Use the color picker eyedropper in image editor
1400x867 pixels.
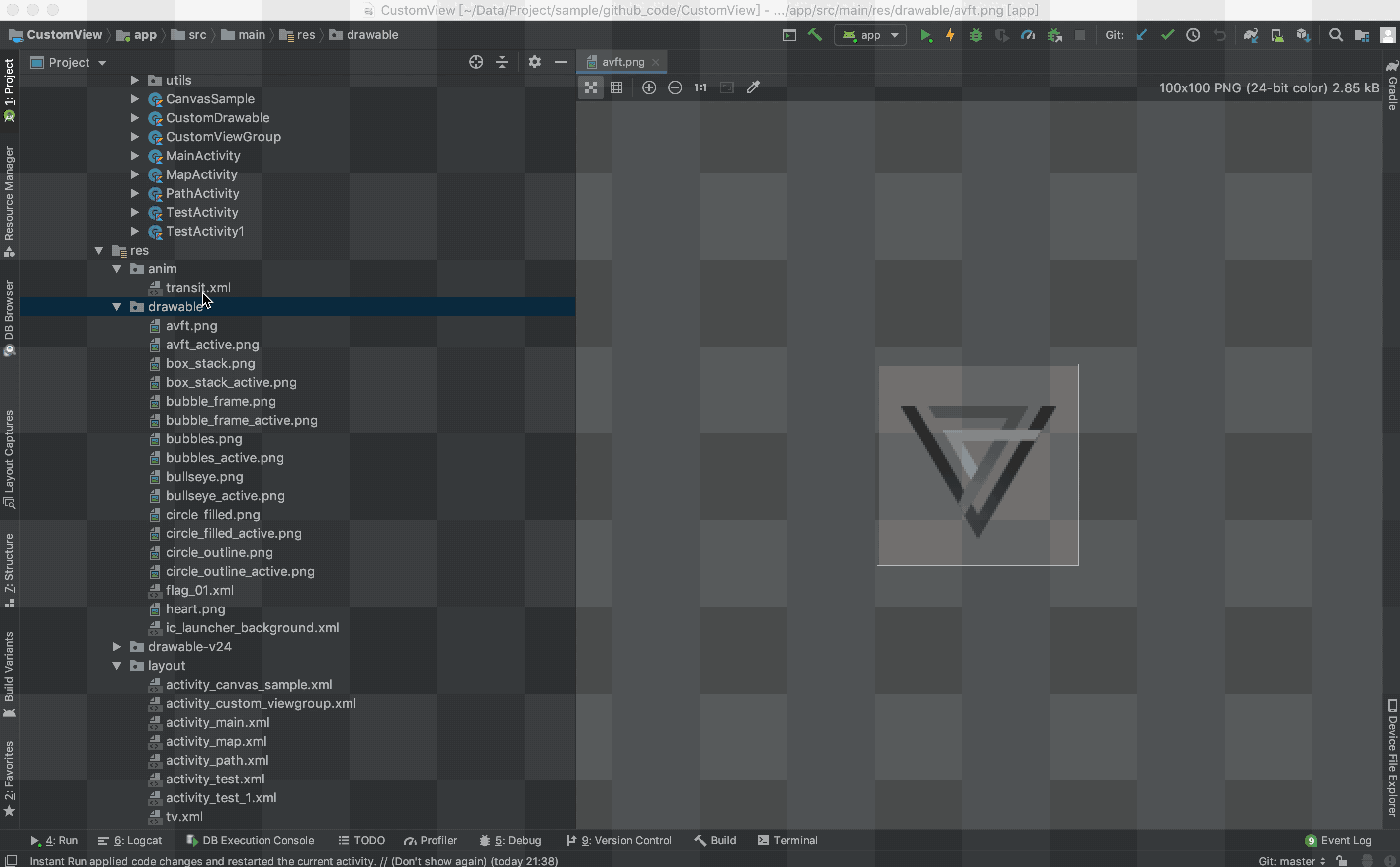753,87
